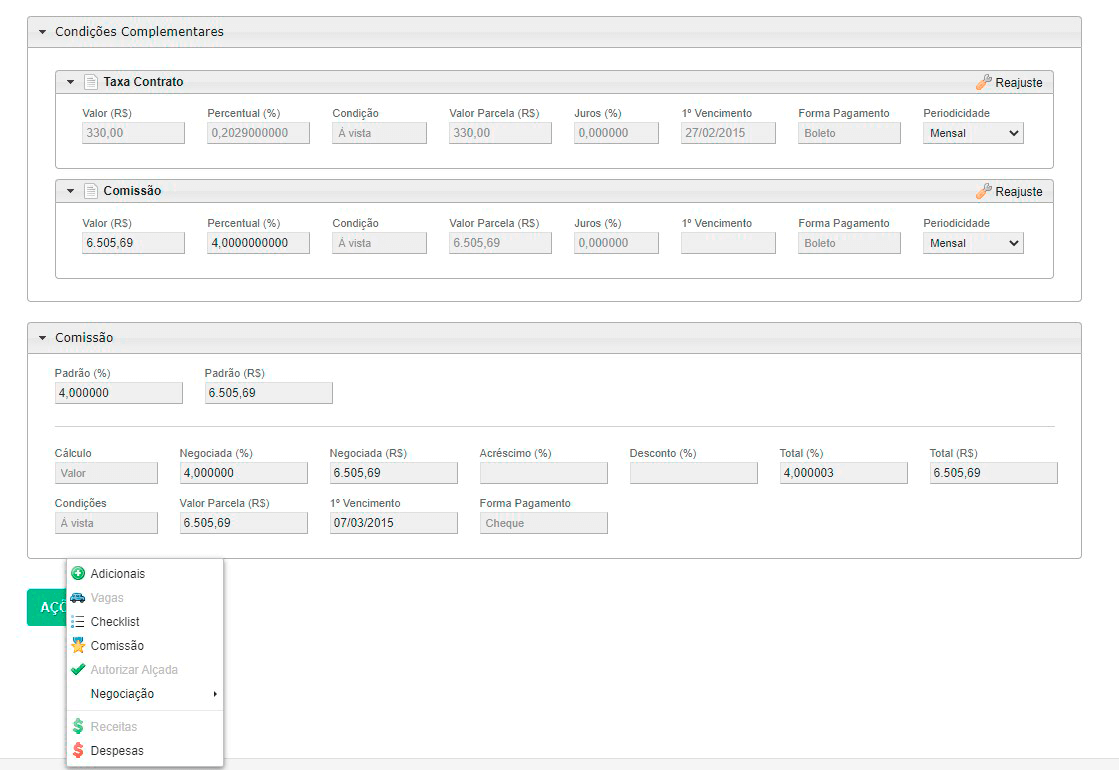The height and width of the screenshot is (770, 1119).
Task: Click the document icon beside Comissão subpanel
Action: 91,191
